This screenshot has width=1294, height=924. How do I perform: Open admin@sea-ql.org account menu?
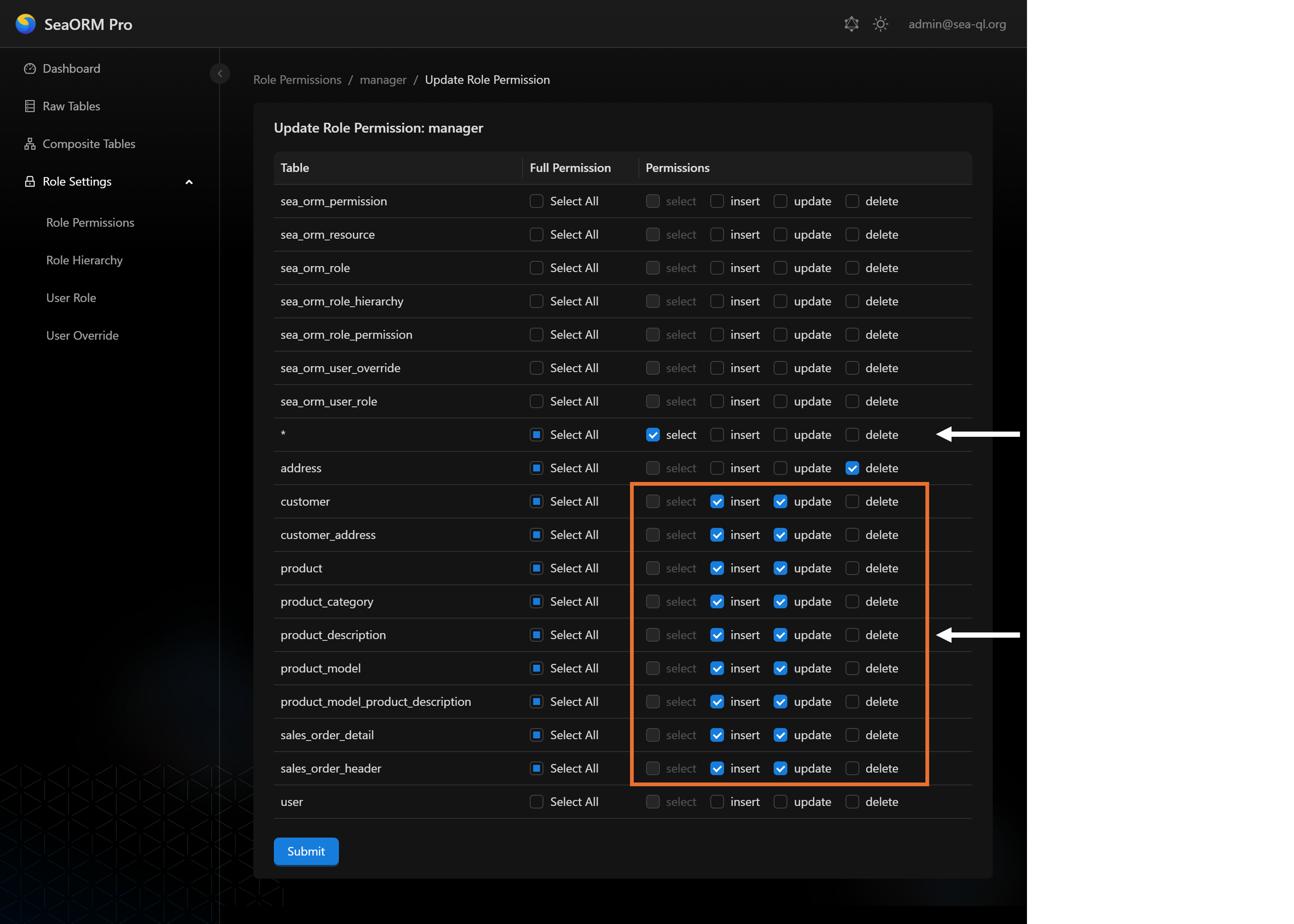(x=956, y=24)
